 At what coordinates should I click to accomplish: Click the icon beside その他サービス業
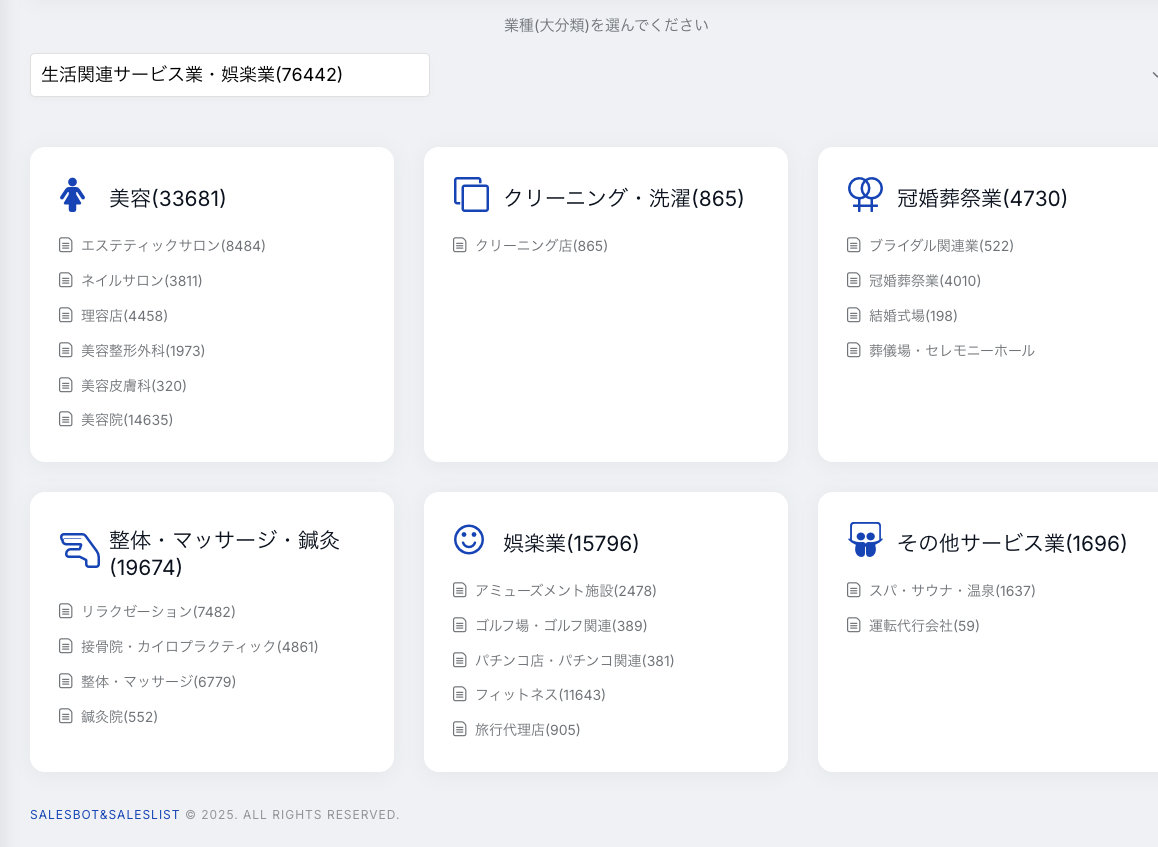[x=865, y=540]
